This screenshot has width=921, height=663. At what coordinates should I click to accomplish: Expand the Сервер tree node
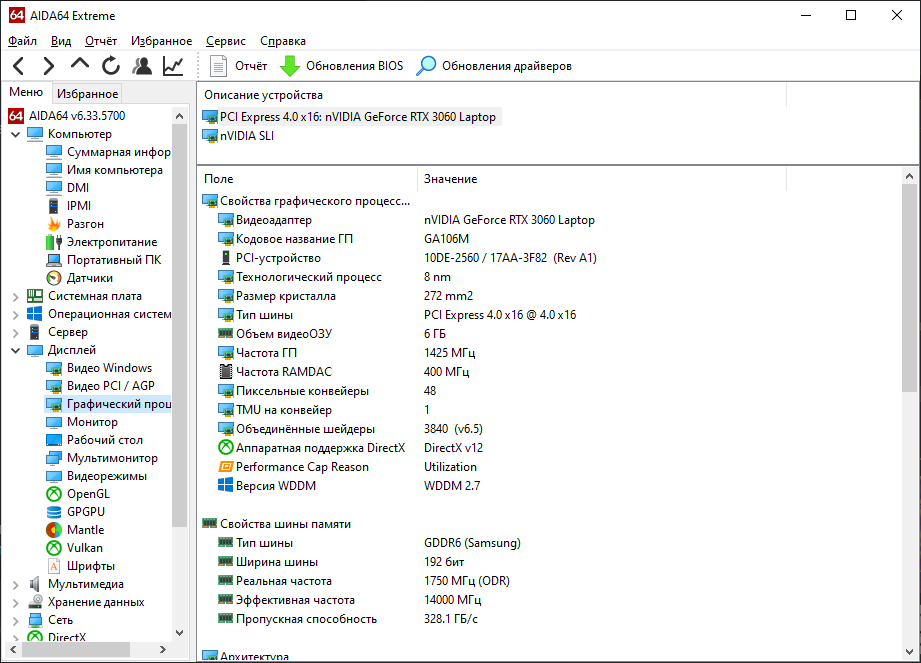pos(16,333)
